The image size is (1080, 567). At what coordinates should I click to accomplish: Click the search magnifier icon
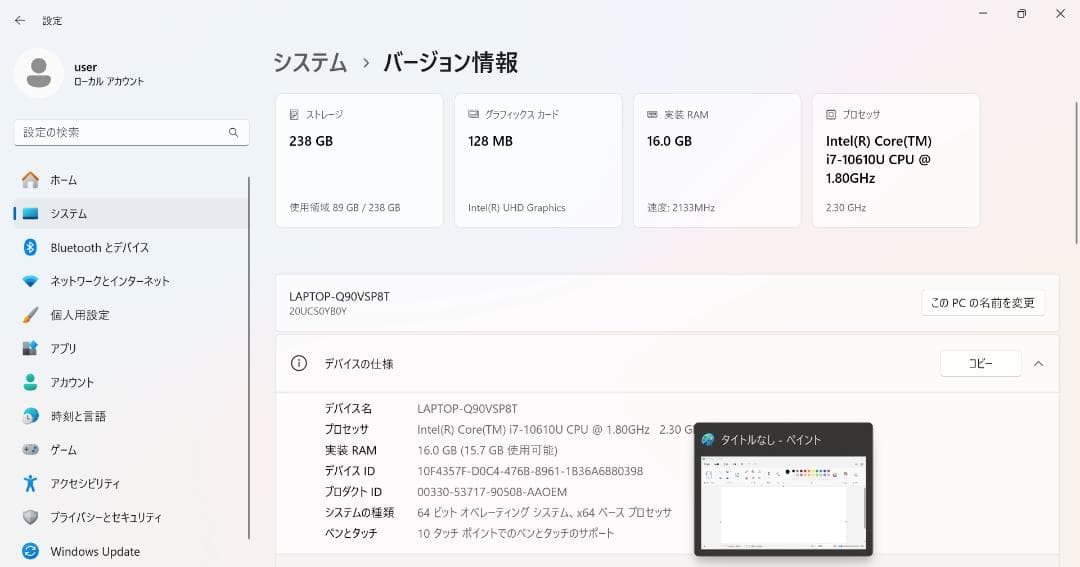click(233, 132)
